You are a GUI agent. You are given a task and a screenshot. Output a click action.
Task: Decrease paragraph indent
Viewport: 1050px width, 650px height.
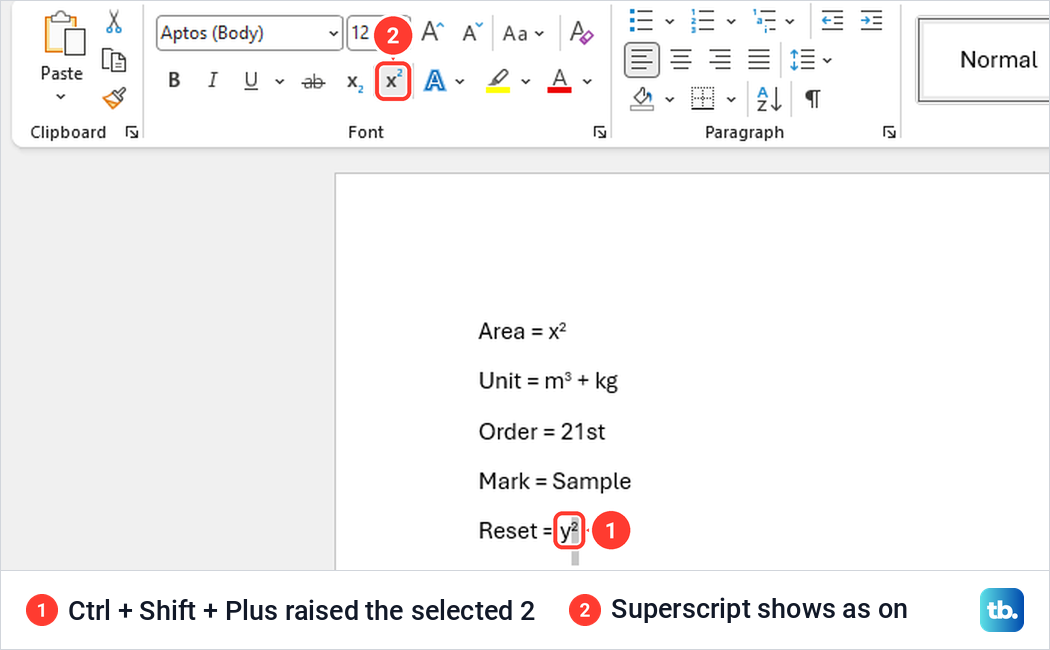pyautogui.click(x=832, y=21)
